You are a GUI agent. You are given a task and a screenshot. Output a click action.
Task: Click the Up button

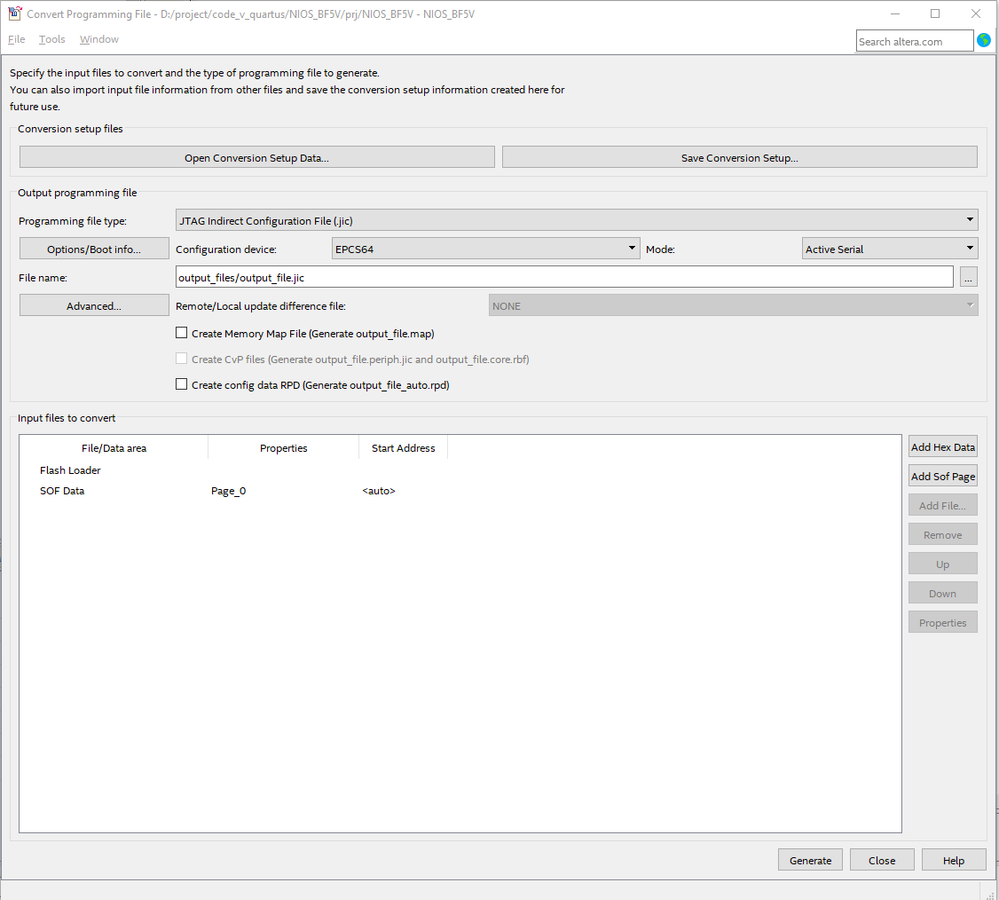pyautogui.click(x=942, y=564)
